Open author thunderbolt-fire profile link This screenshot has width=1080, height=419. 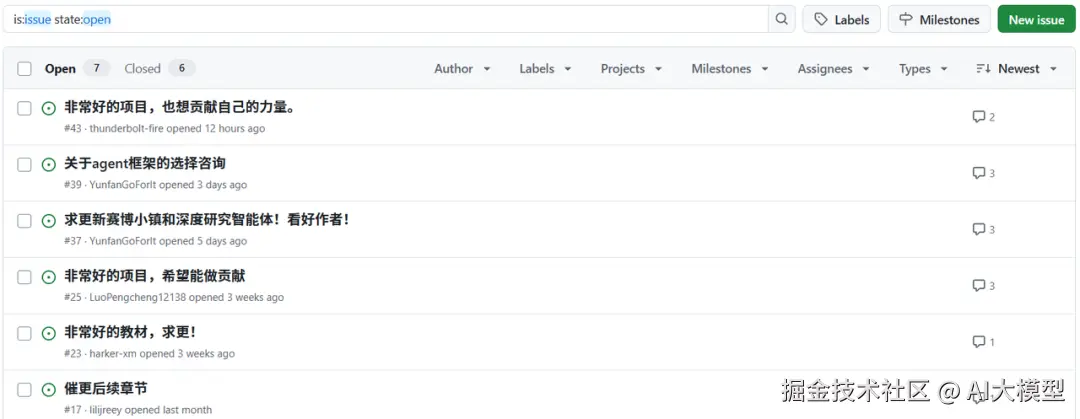pyautogui.click(x=127, y=129)
